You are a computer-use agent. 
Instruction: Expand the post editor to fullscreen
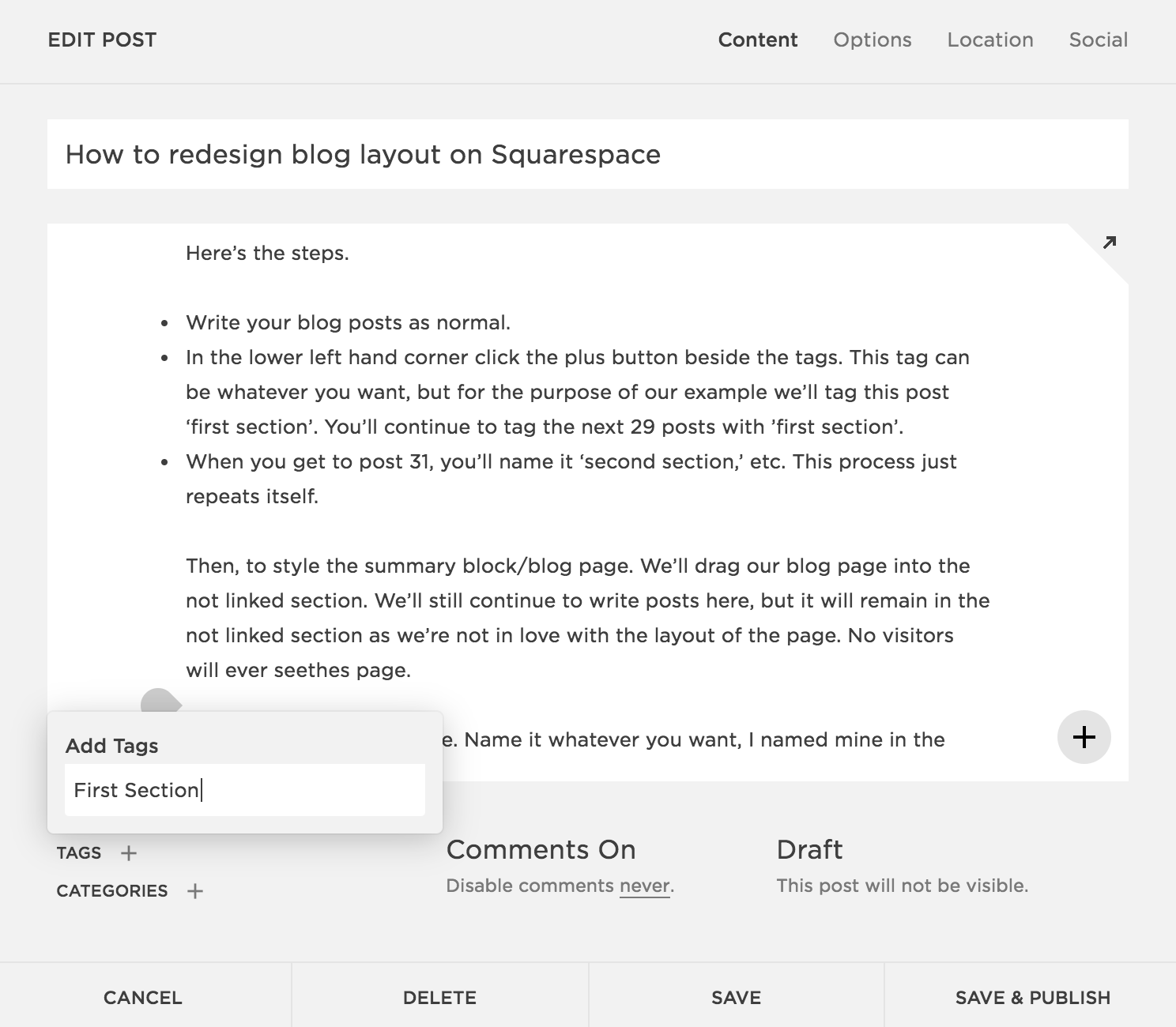point(1110,243)
